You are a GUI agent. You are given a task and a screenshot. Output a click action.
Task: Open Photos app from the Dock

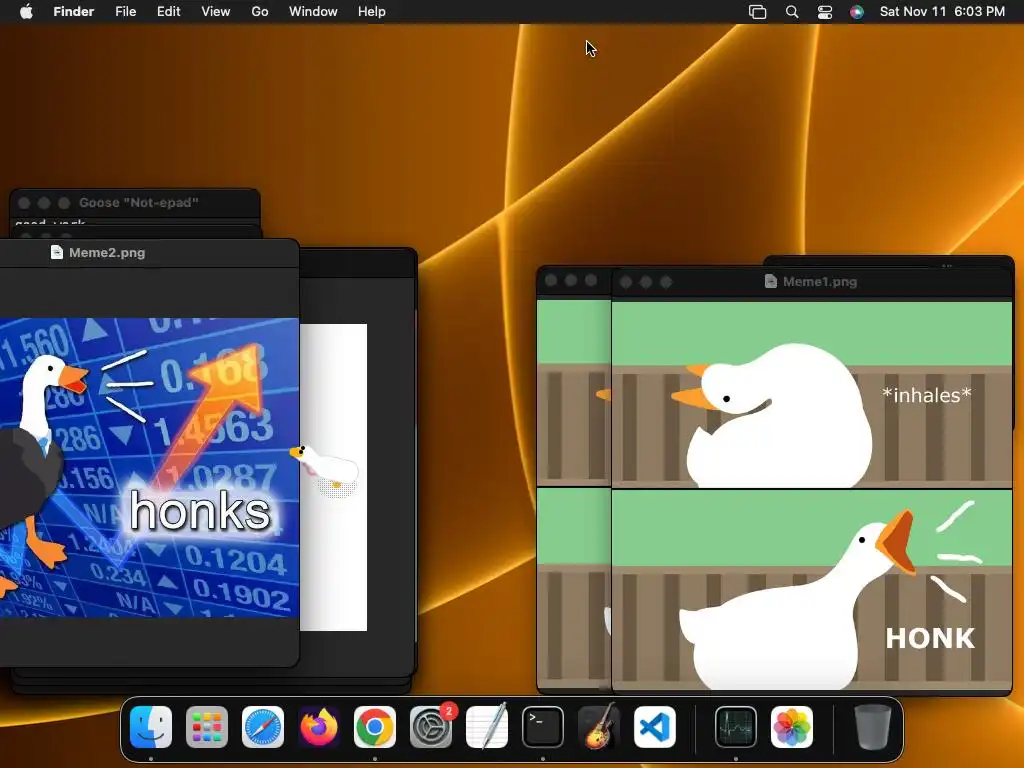(792, 727)
